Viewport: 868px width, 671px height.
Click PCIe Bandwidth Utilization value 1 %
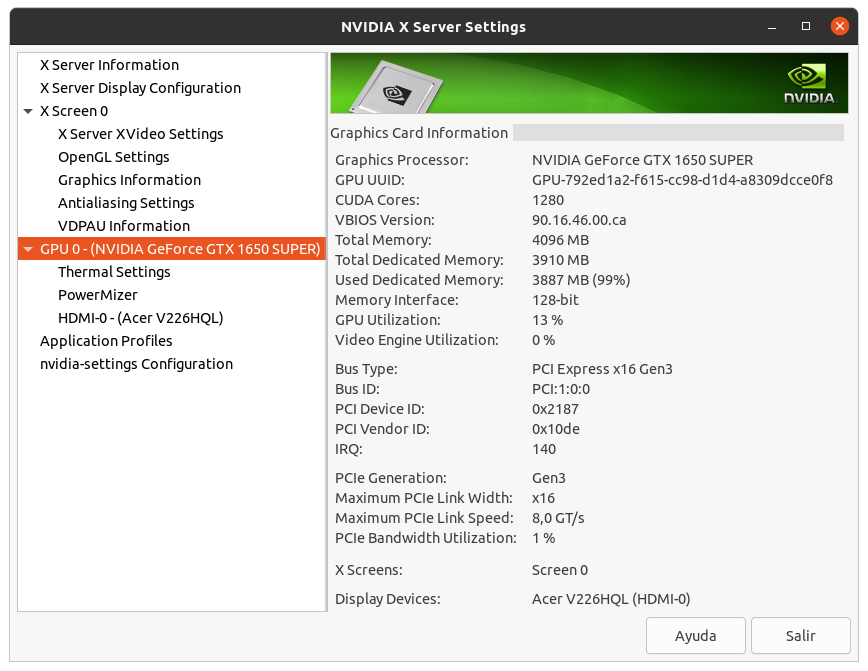point(544,538)
